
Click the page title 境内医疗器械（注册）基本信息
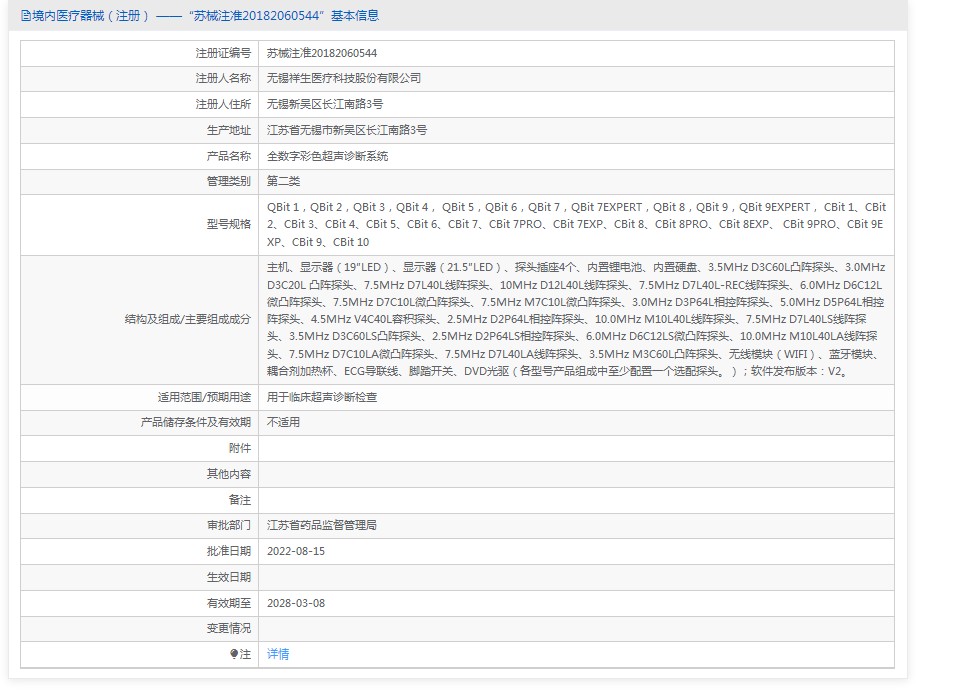coord(200,16)
